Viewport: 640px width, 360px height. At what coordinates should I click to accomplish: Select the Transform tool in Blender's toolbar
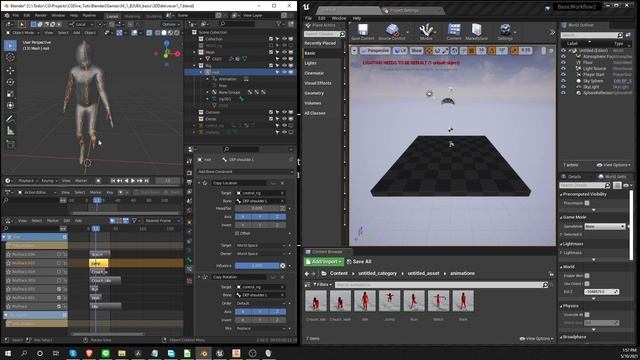tap(10, 106)
